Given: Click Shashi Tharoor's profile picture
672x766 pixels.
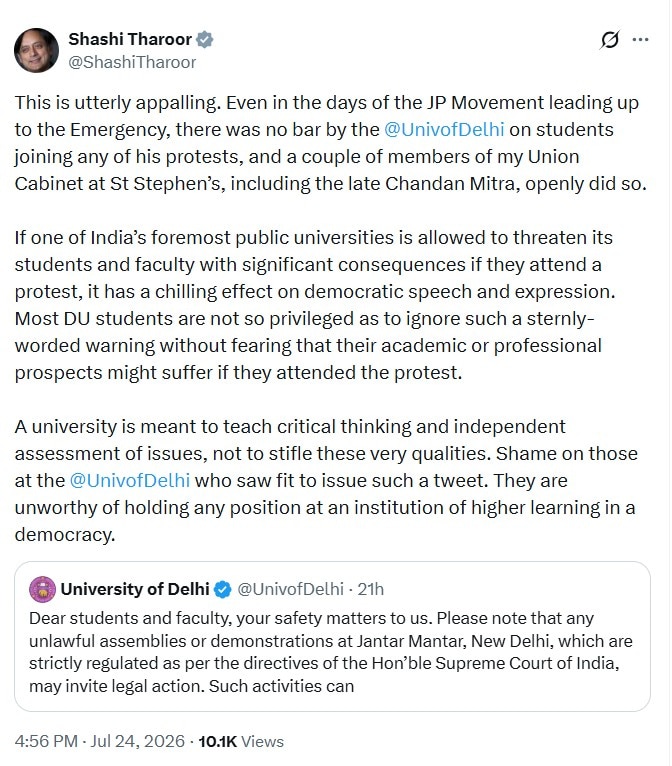Looking at the screenshot, I should [37, 50].
